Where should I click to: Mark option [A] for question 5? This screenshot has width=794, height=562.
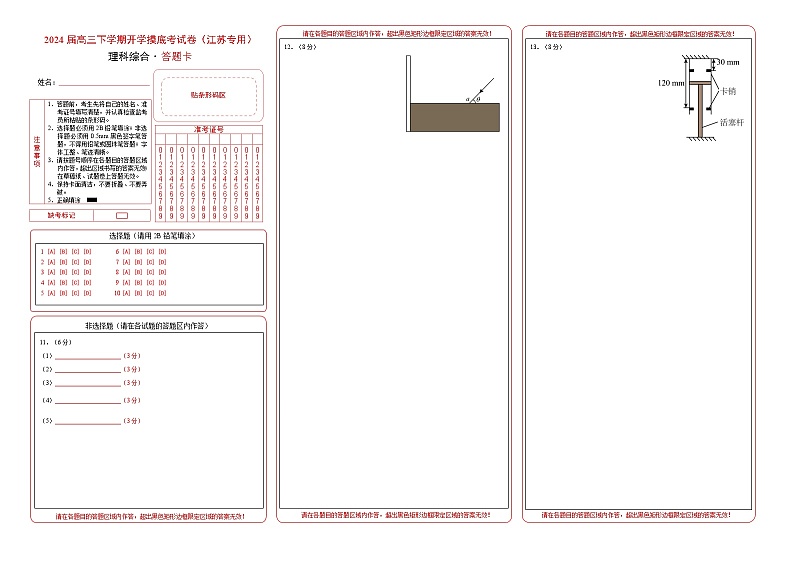pyautogui.click(x=51, y=293)
